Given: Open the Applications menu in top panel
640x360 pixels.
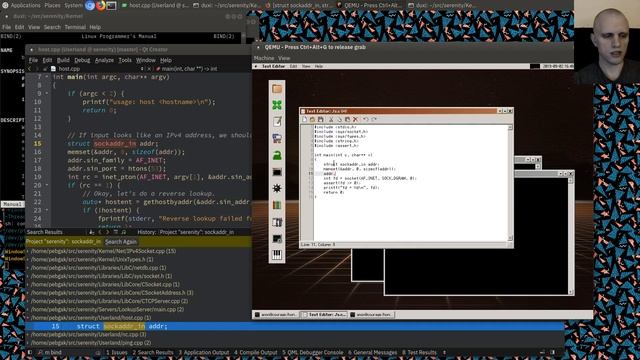Looking at the screenshot, I should [x=22, y=5].
